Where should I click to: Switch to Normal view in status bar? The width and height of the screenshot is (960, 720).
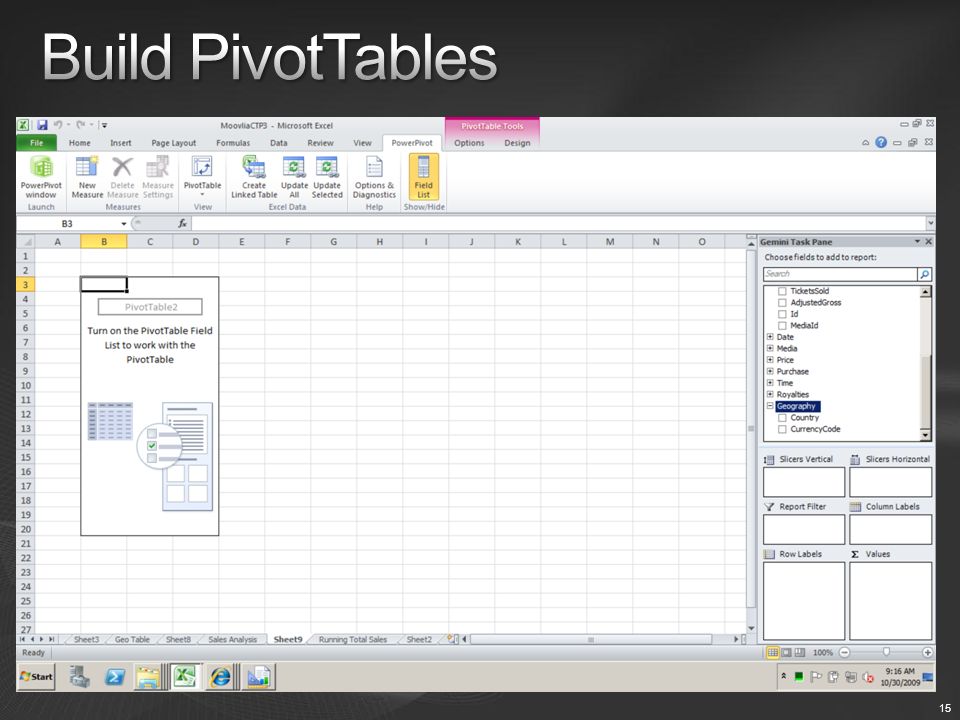coord(773,653)
